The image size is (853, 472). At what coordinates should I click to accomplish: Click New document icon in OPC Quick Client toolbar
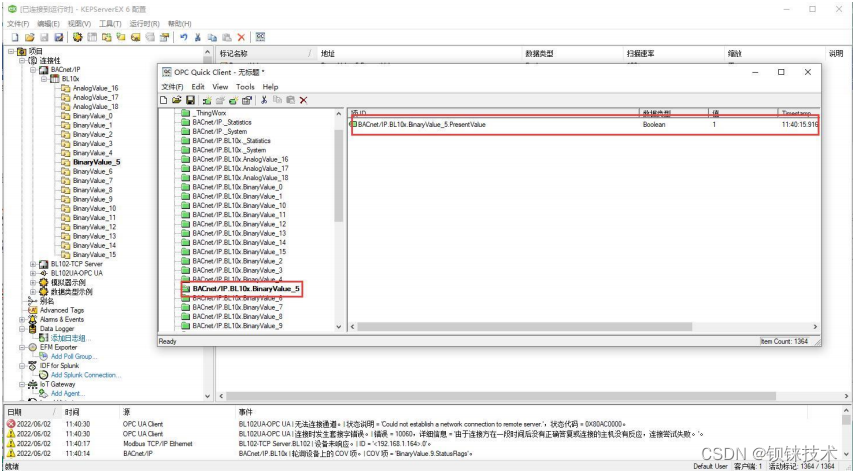(x=163, y=100)
